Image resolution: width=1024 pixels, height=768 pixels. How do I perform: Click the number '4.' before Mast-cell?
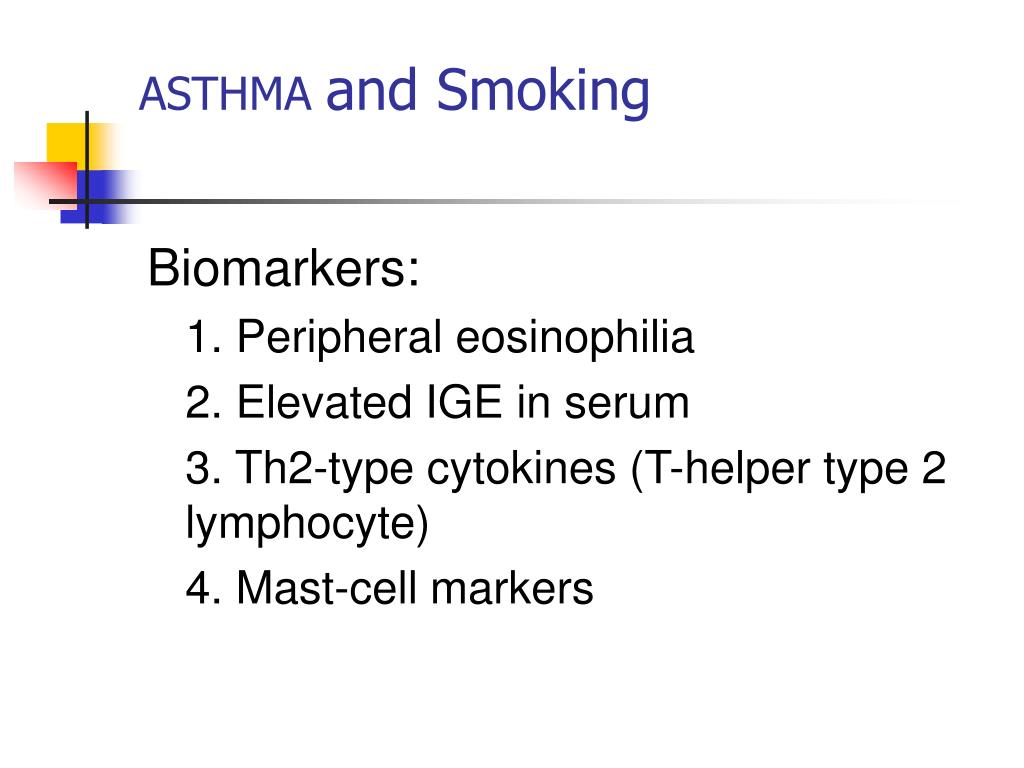tap(204, 588)
